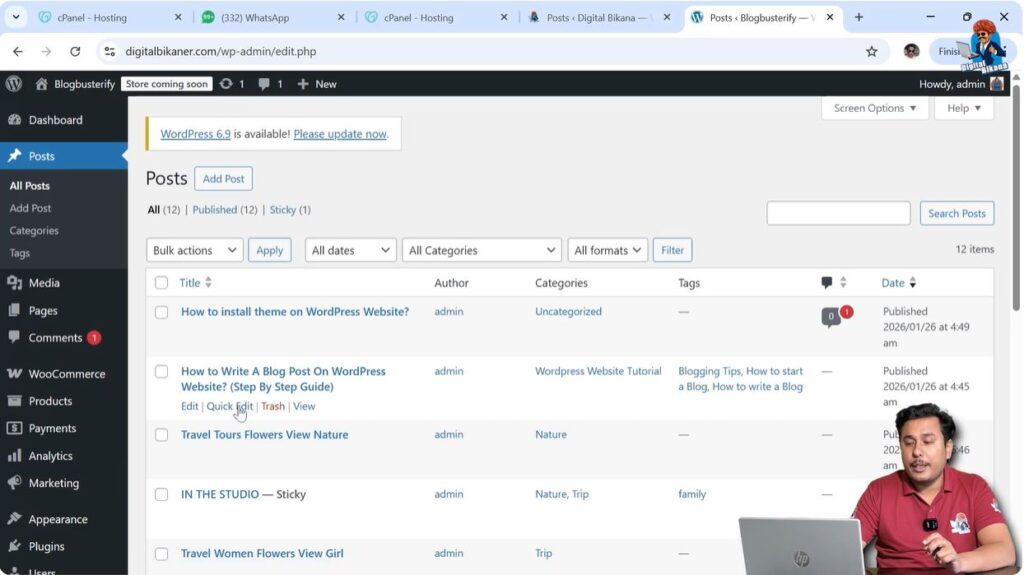Bookmark this page with the star icon
Image resolution: width=1024 pixels, height=575 pixels.
(871, 51)
